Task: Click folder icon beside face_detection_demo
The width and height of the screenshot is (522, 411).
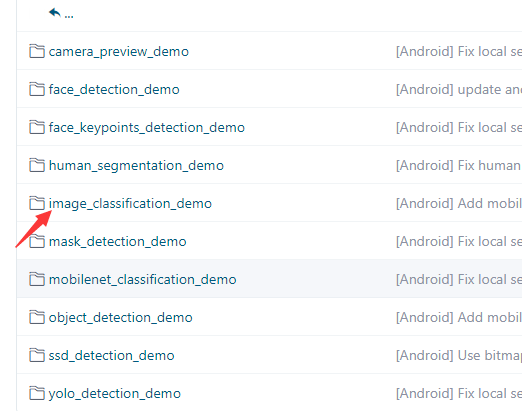Action: pos(37,89)
